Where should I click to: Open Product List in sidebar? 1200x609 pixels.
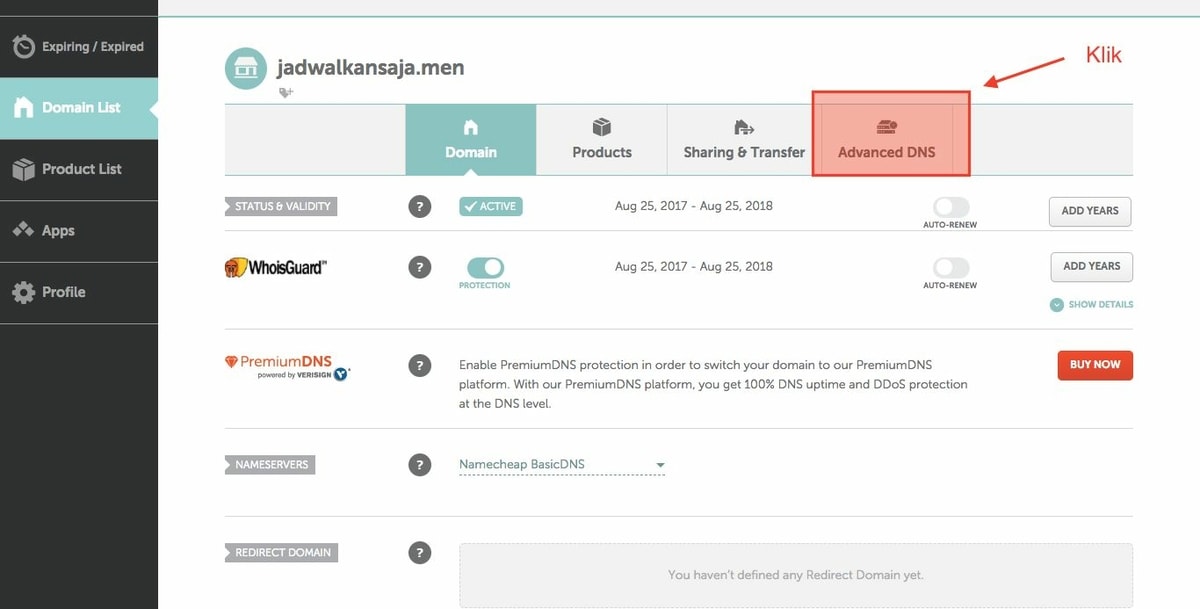coord(79,169)
